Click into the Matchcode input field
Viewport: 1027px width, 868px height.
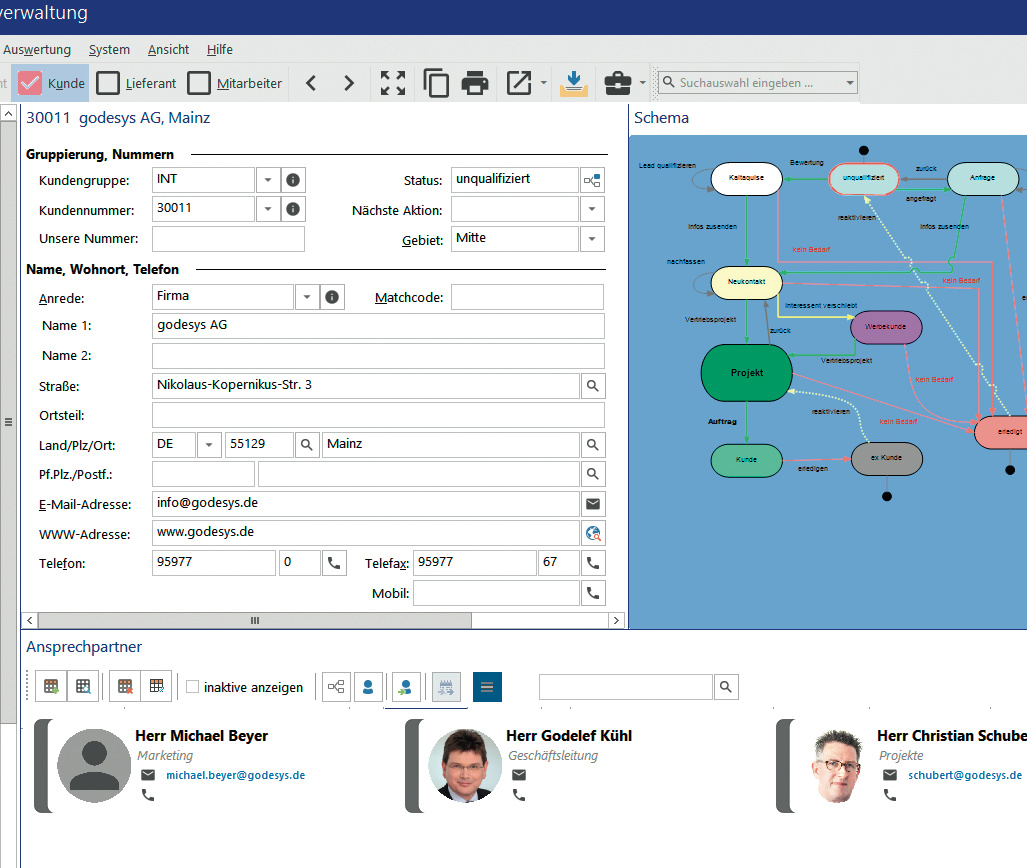(527, 297)
